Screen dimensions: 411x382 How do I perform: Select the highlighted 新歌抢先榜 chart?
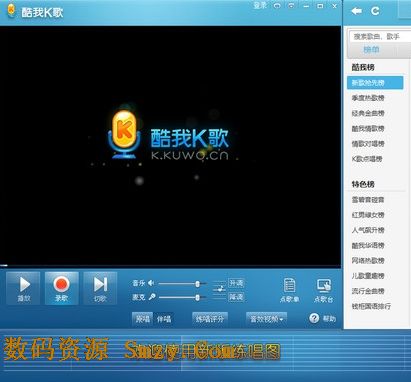click(x=375, y=83)
